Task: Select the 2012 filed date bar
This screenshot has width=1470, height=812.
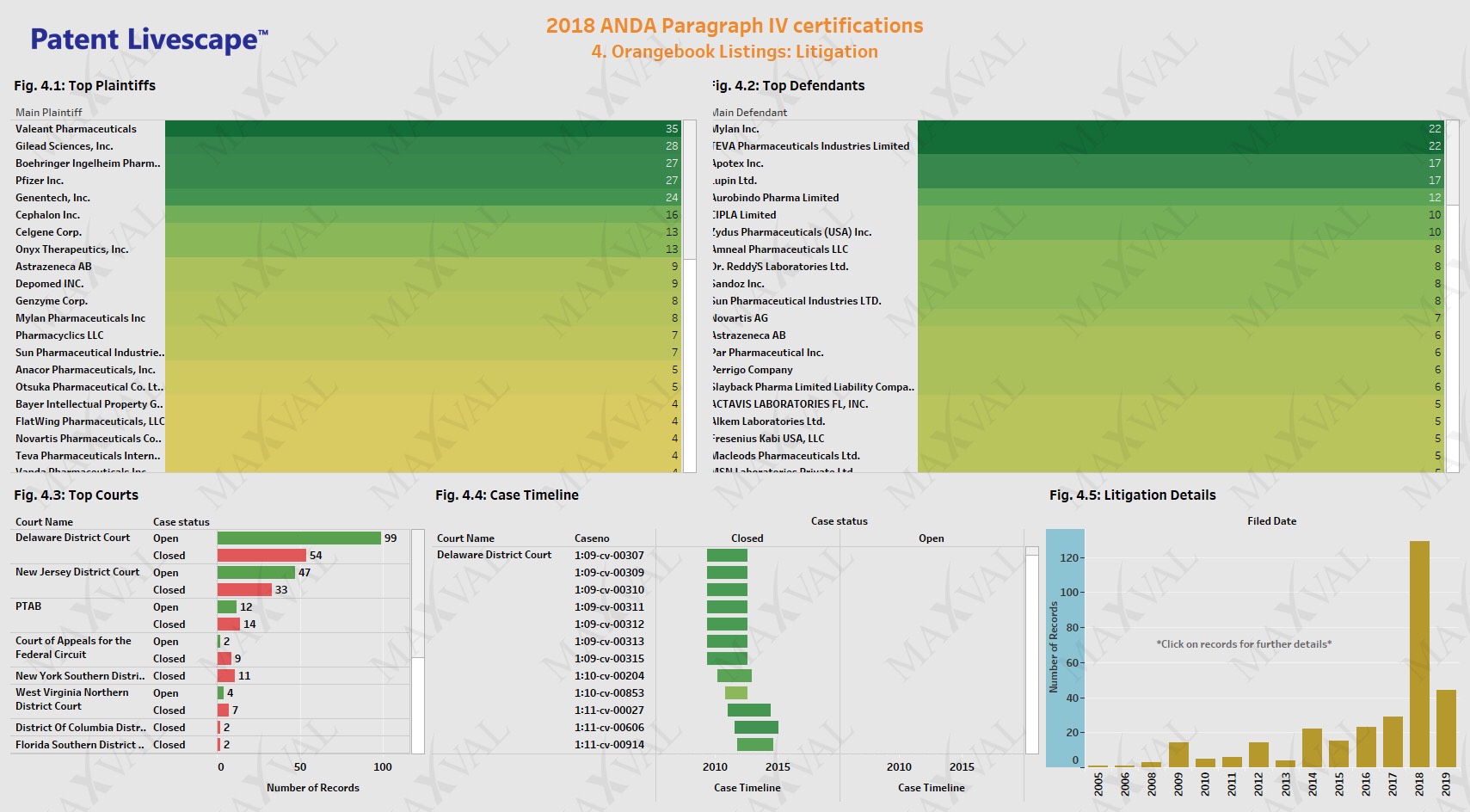Action: [x=1258, y=754]
